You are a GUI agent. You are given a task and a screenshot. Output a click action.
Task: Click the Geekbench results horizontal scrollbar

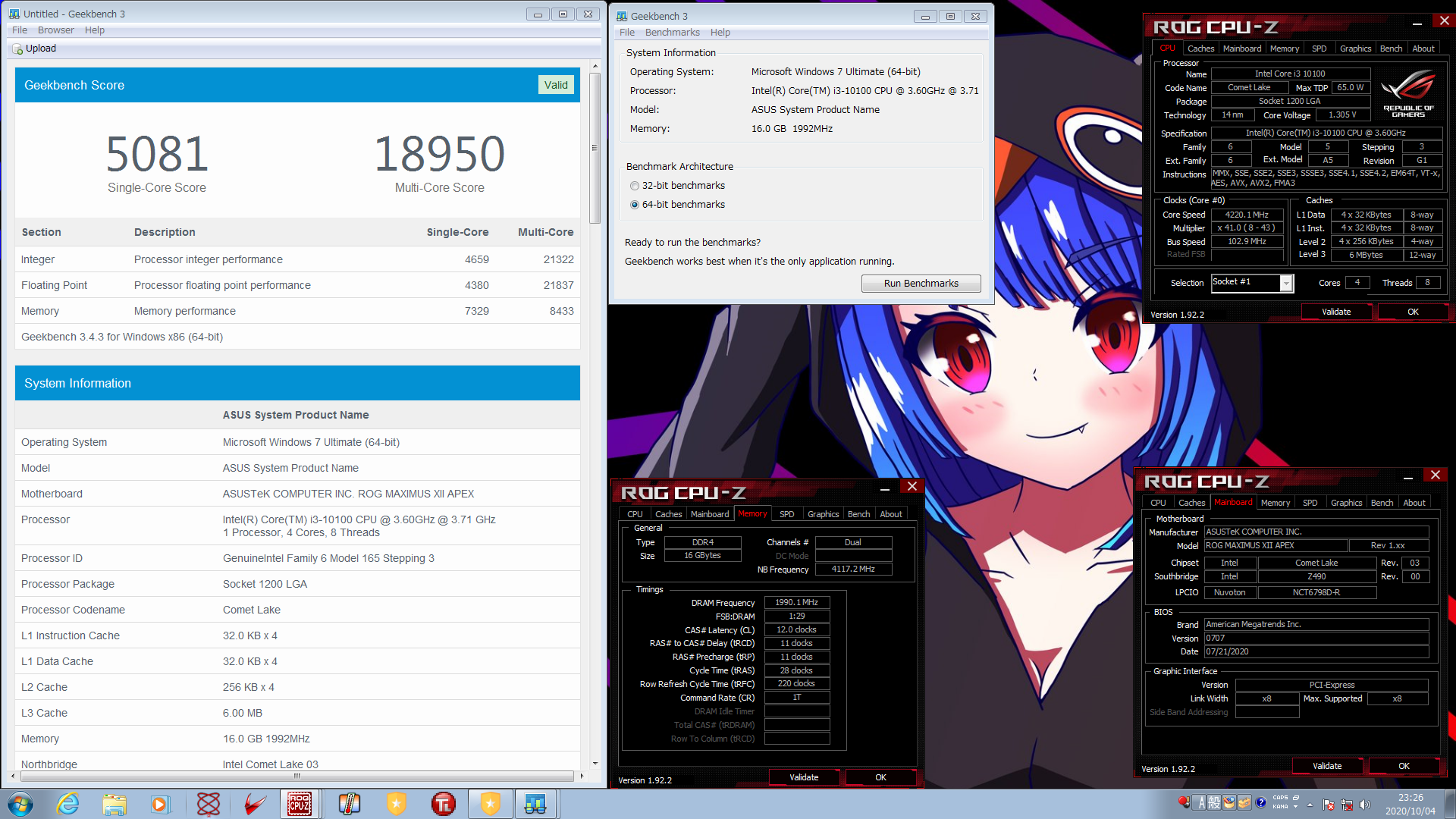tap(297, 776)
